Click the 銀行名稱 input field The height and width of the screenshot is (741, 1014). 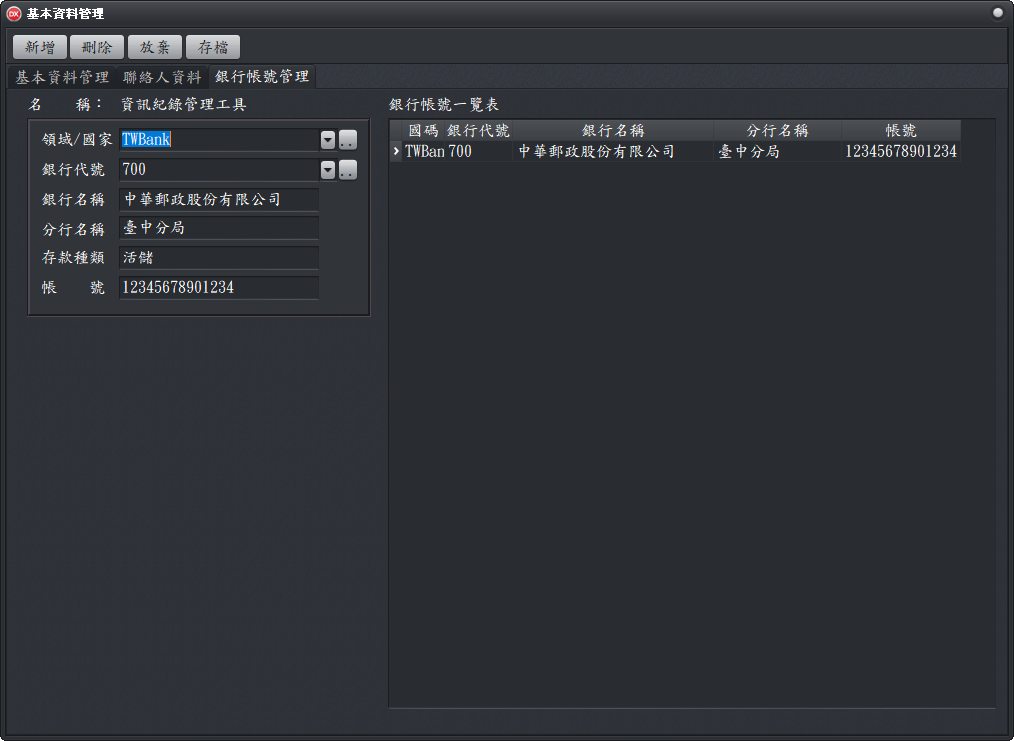tap(218, 200)
